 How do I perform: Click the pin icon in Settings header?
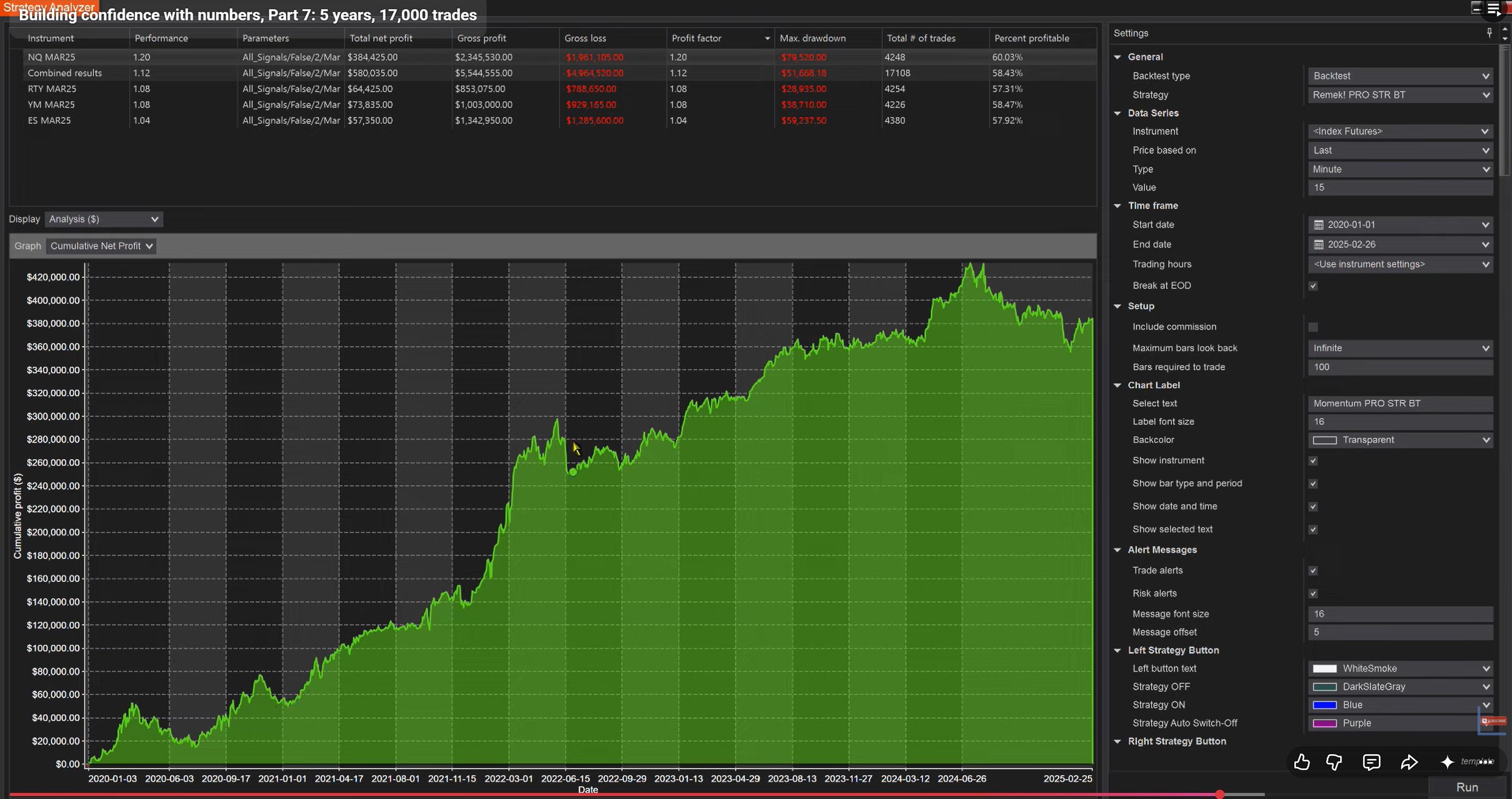[1489, 33]
